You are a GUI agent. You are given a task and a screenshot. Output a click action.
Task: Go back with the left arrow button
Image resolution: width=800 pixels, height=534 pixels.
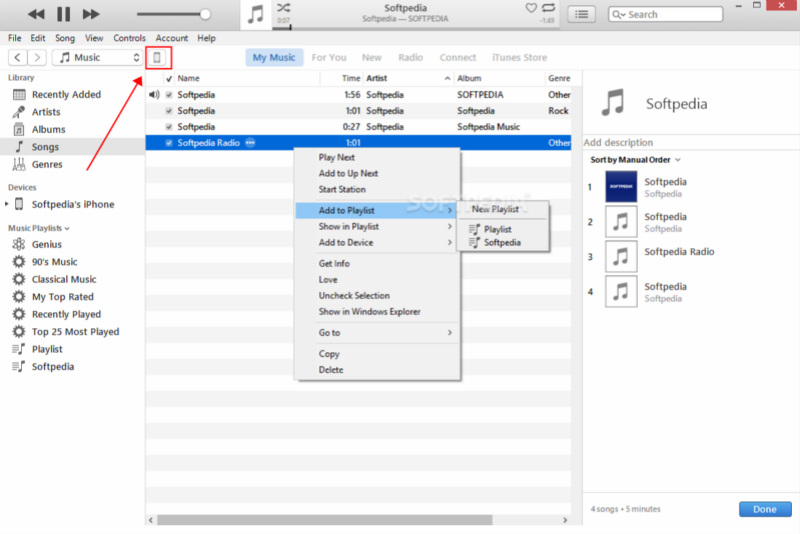(18, 58)
